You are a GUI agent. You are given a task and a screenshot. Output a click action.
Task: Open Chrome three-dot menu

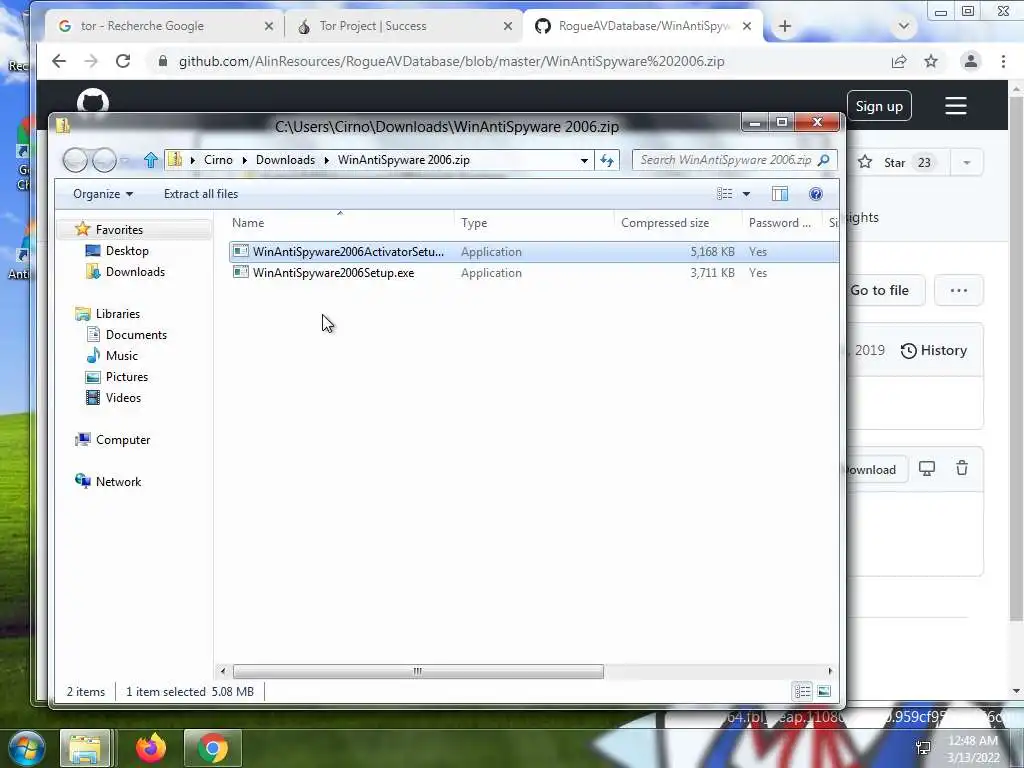(x=1003, y=61)
